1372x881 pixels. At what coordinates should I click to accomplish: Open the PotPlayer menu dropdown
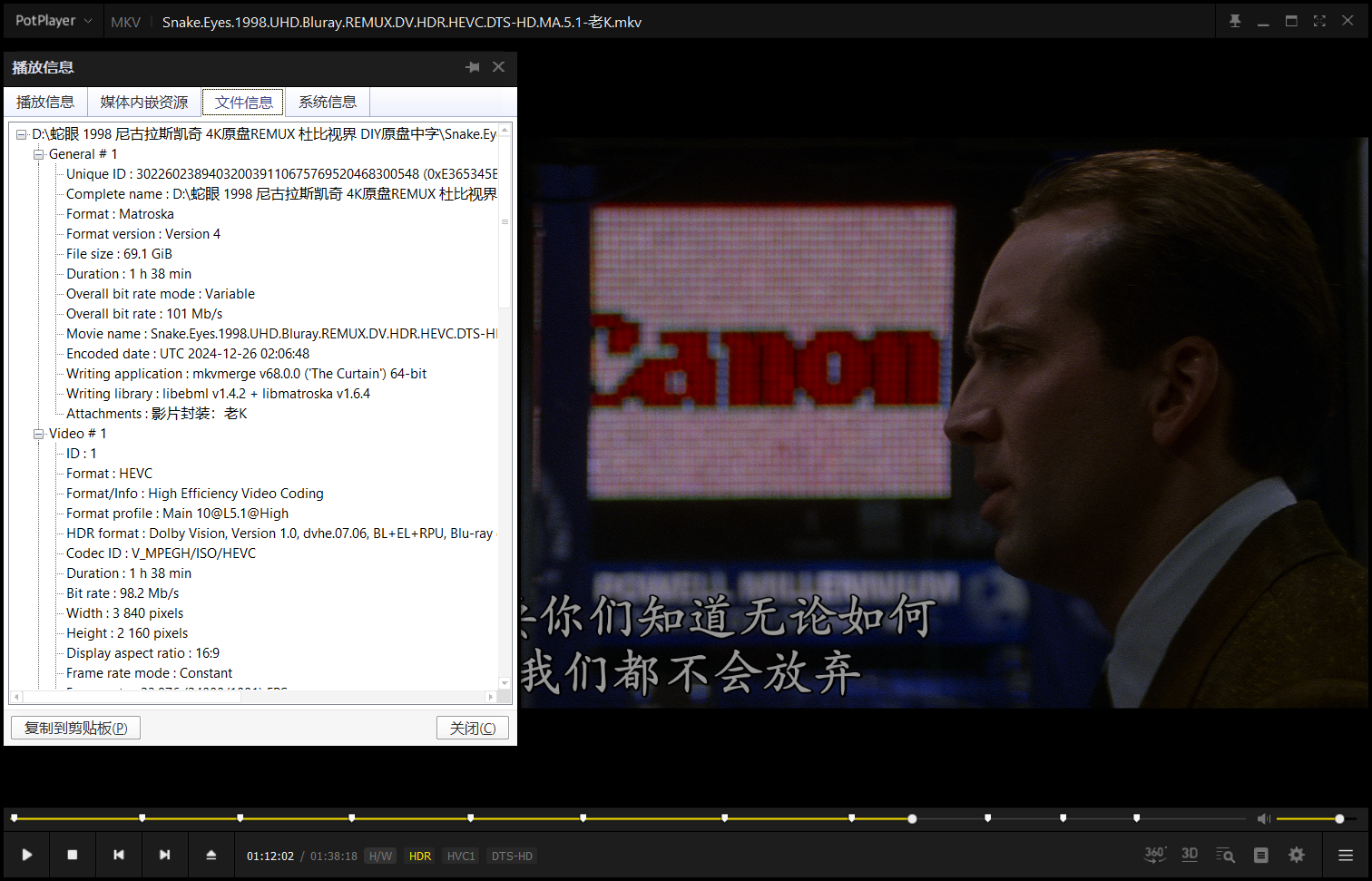[x=54, y=21]
